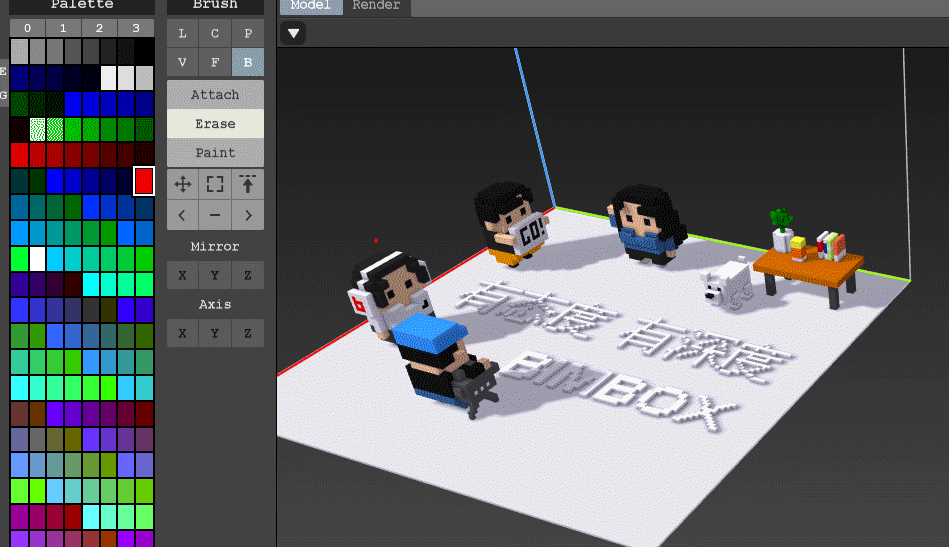Screen dimensions: 949x547
Task: Select the move arrows tool
Action: click(182, 184)
